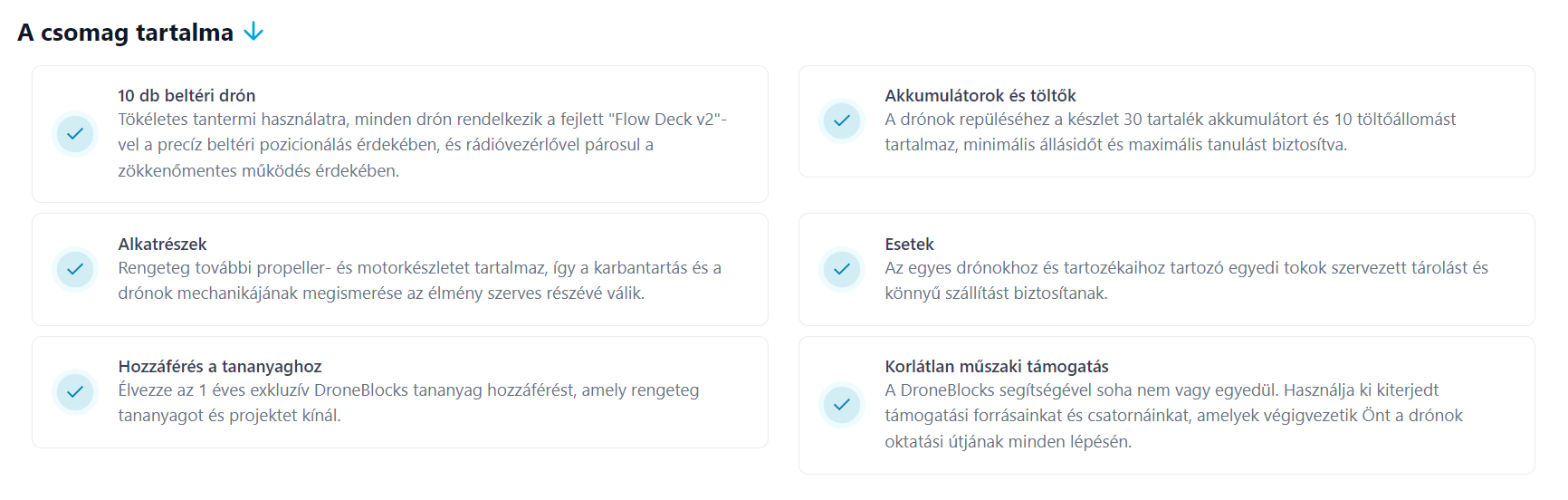
Task: Click the "Alkatrészek" card title
Action: point(162,244)
